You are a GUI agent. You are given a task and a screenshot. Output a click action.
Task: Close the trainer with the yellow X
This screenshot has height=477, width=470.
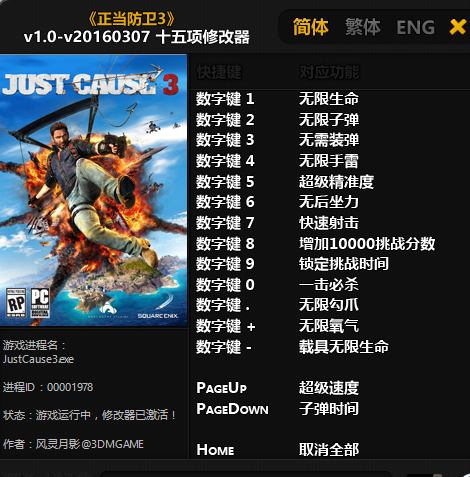click(x=457, y=27)
